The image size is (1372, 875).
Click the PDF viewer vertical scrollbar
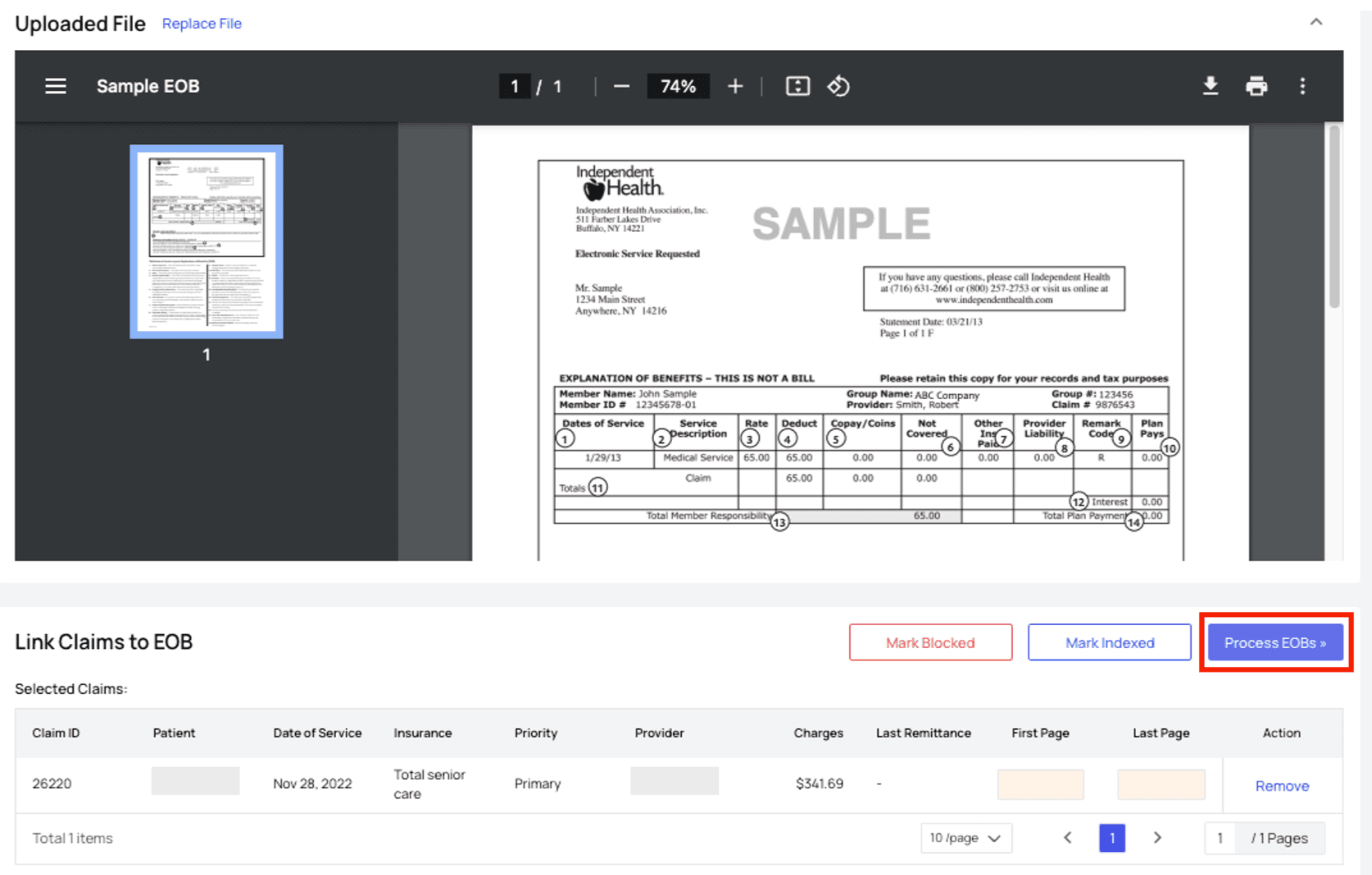click(1334, 217)
